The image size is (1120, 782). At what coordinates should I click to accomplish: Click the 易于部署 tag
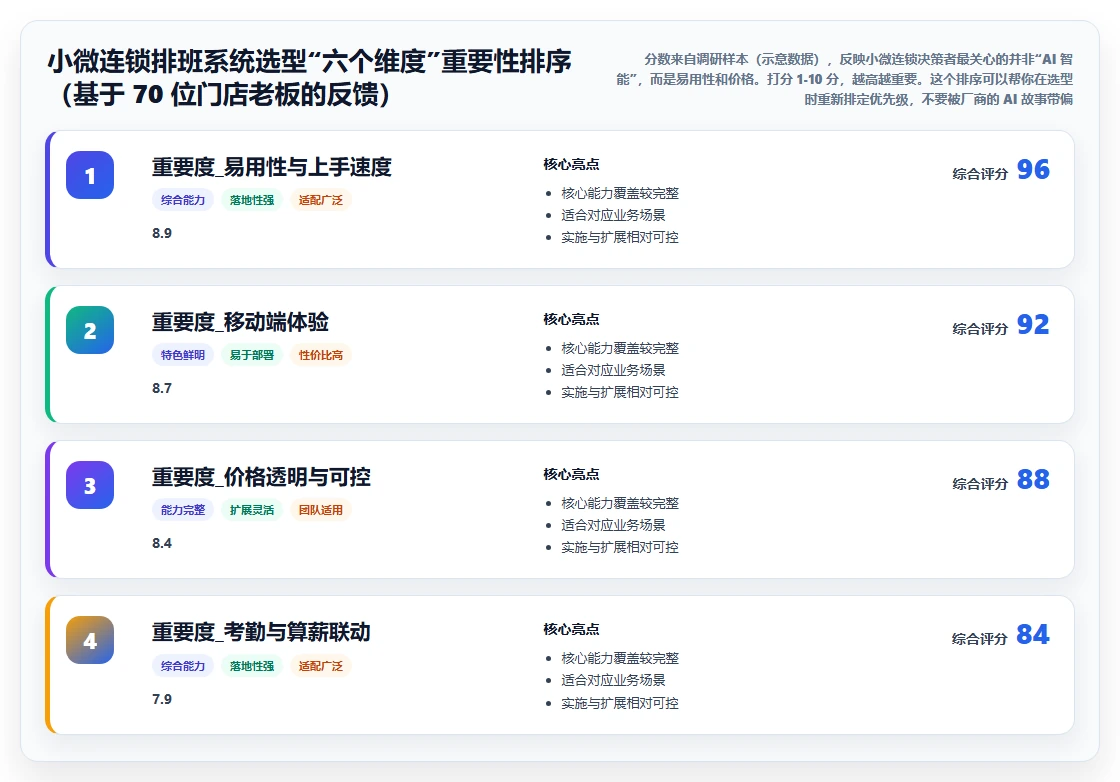(x=251, y=355)
